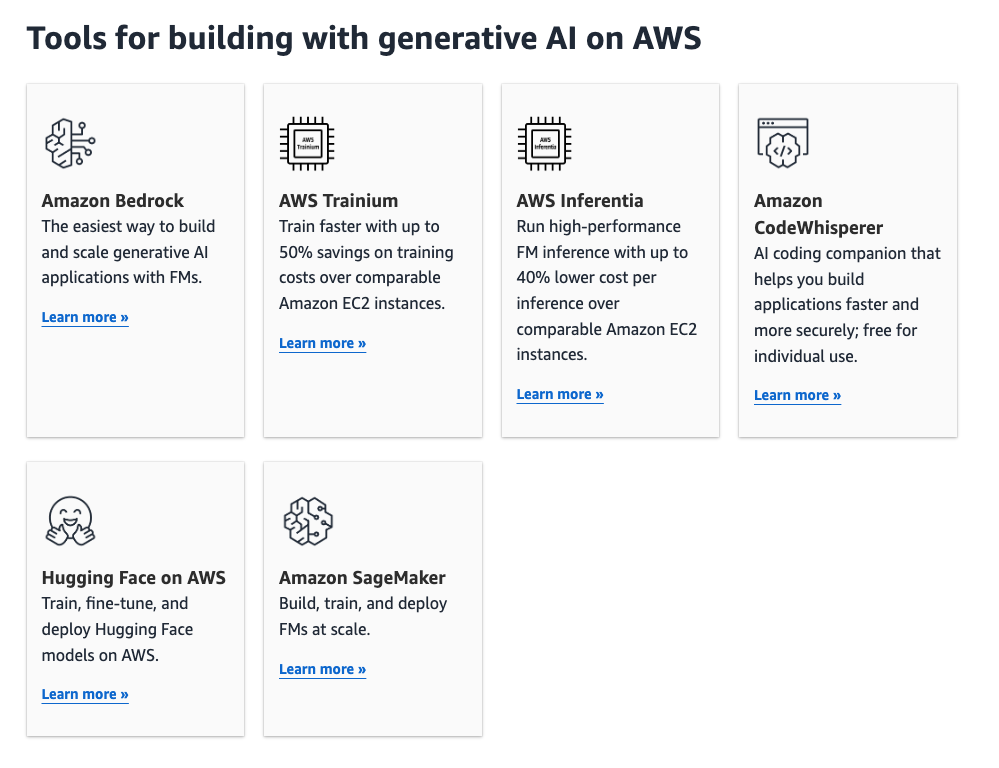Click the Amazon CodeWhisperer card title
The height and width of the screenshot is (768, 999).
(818, 214)
